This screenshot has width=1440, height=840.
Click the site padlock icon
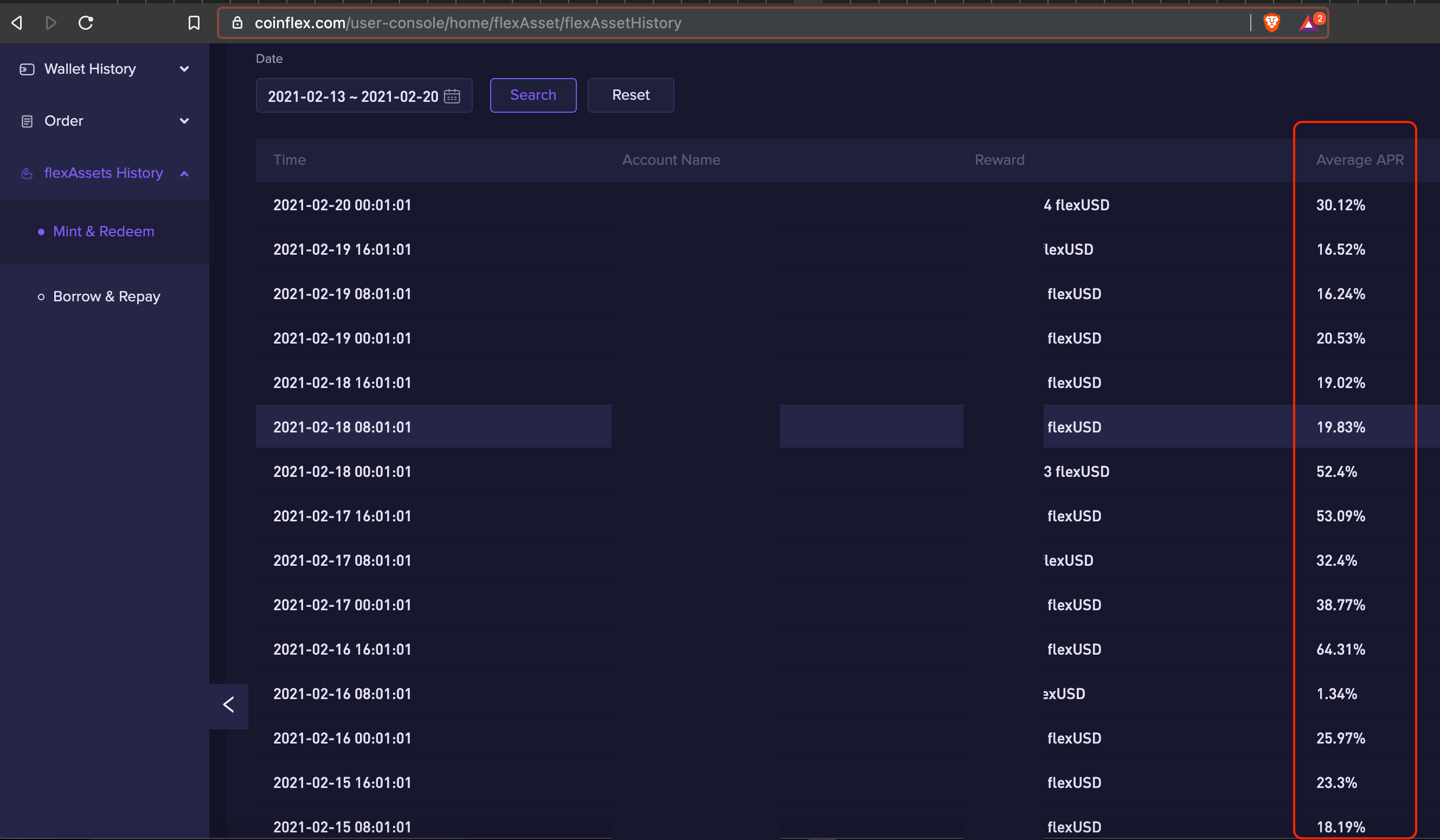[237, 23]
